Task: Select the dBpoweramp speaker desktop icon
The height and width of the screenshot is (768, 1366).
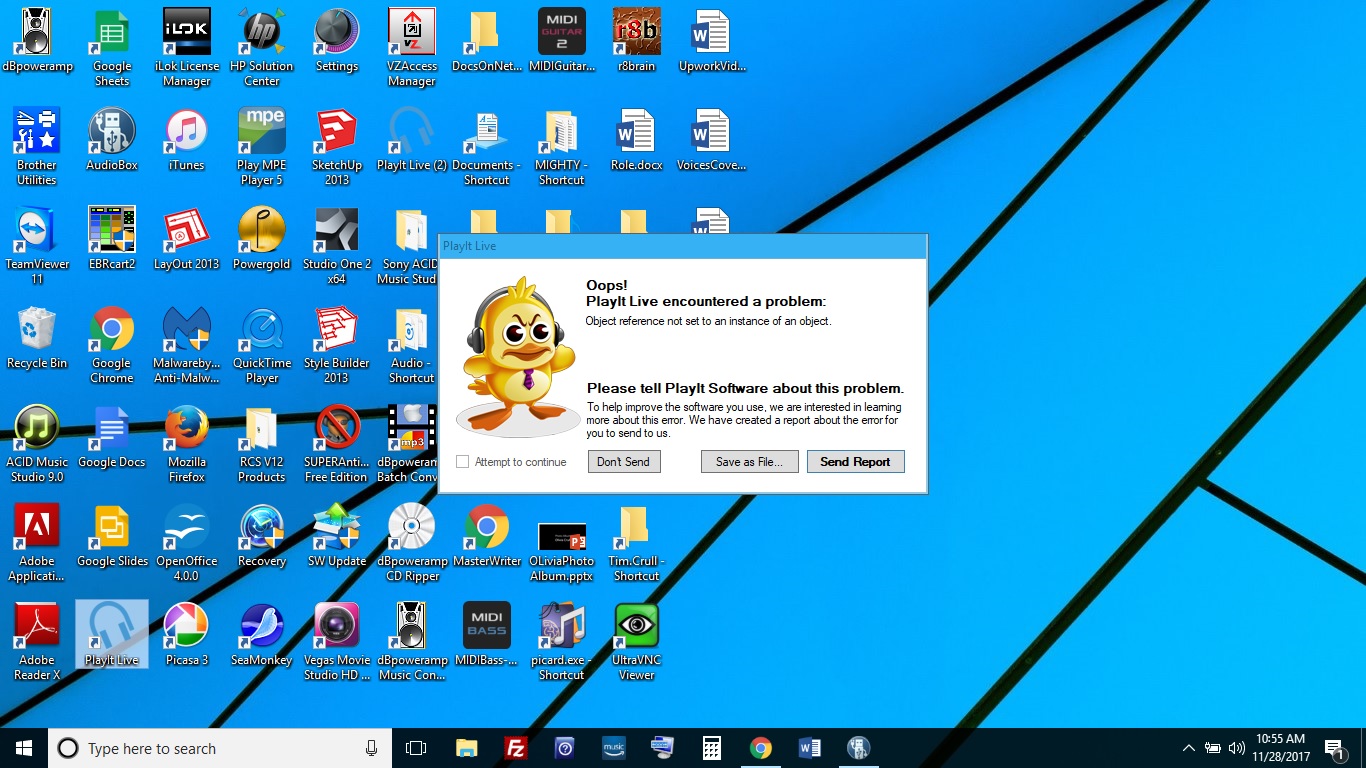Action: click(x=37, y=42)
